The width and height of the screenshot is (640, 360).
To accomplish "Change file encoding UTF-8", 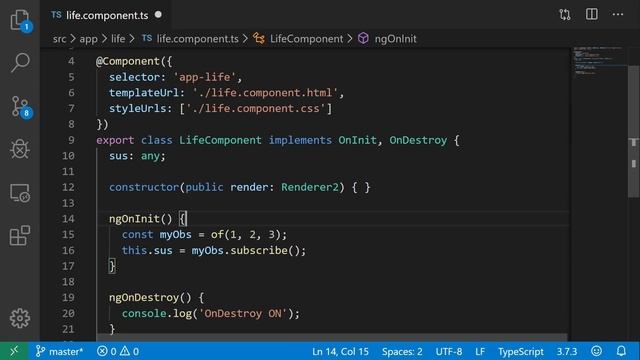I will pyautogui.click(x=449, y=351).
